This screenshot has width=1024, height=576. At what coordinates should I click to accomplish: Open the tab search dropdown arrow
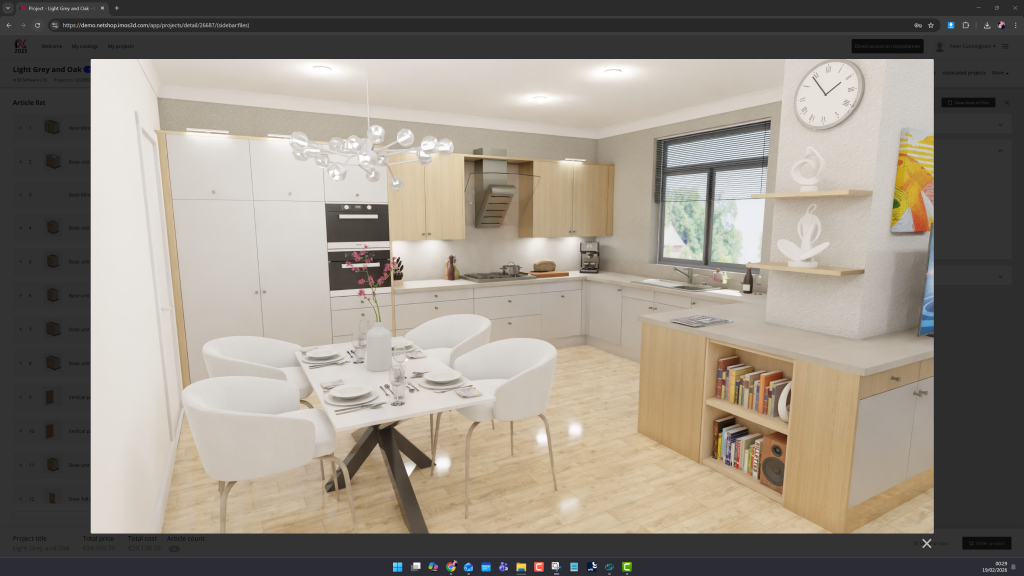click(x=8, y=8)
